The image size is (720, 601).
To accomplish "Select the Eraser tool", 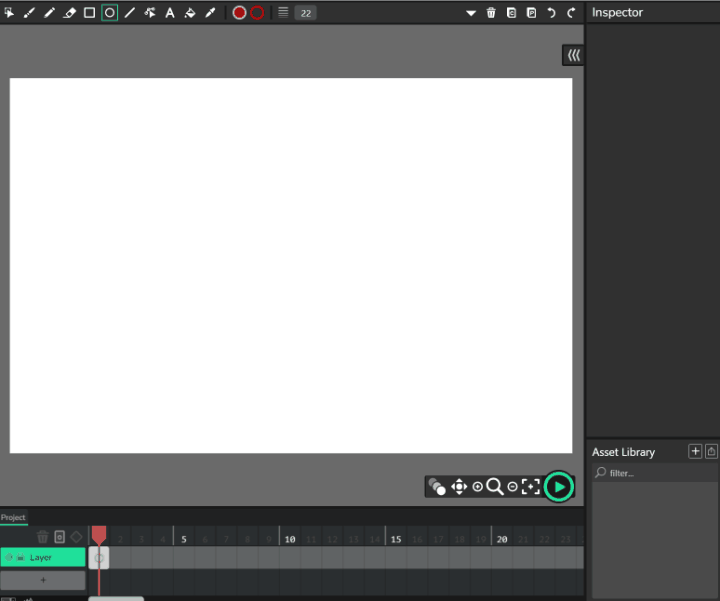I will point(69,13).
